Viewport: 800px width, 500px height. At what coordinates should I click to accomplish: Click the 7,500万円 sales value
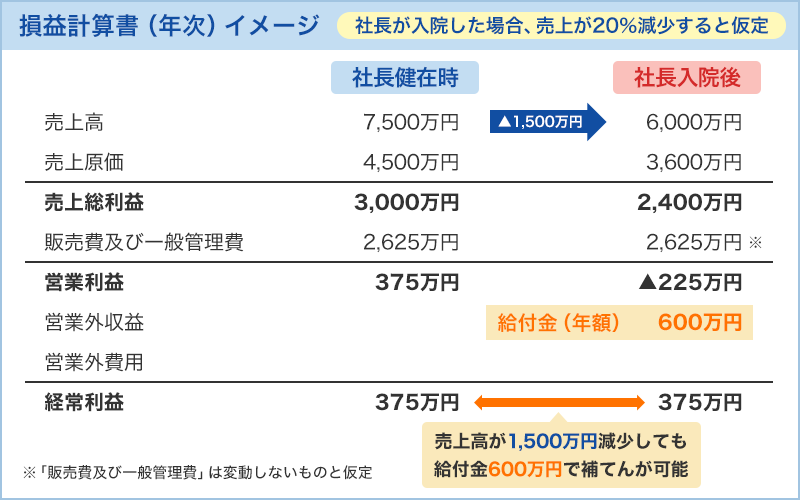coord(411,122)
